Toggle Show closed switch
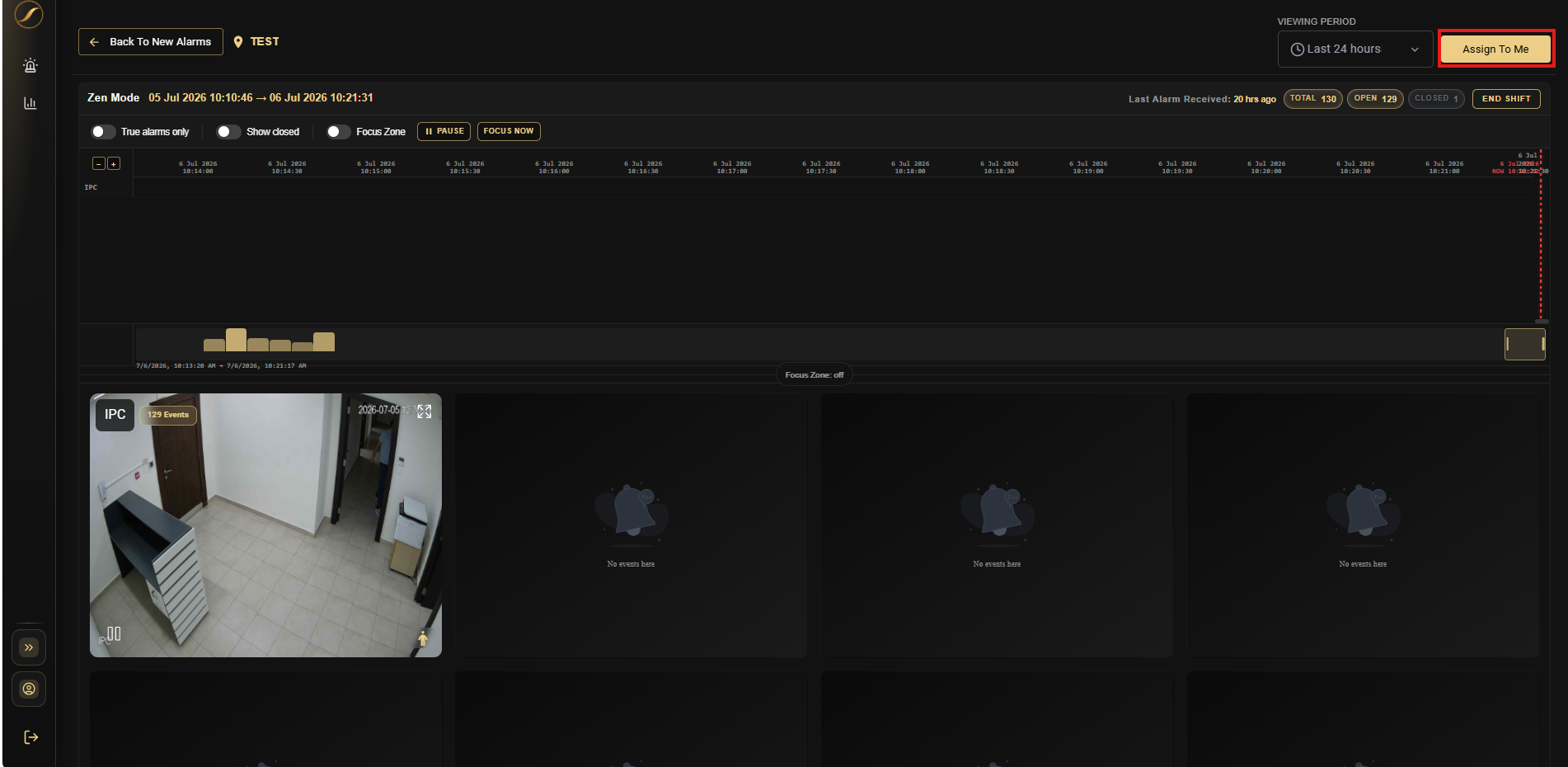 [x=228, y=132]
